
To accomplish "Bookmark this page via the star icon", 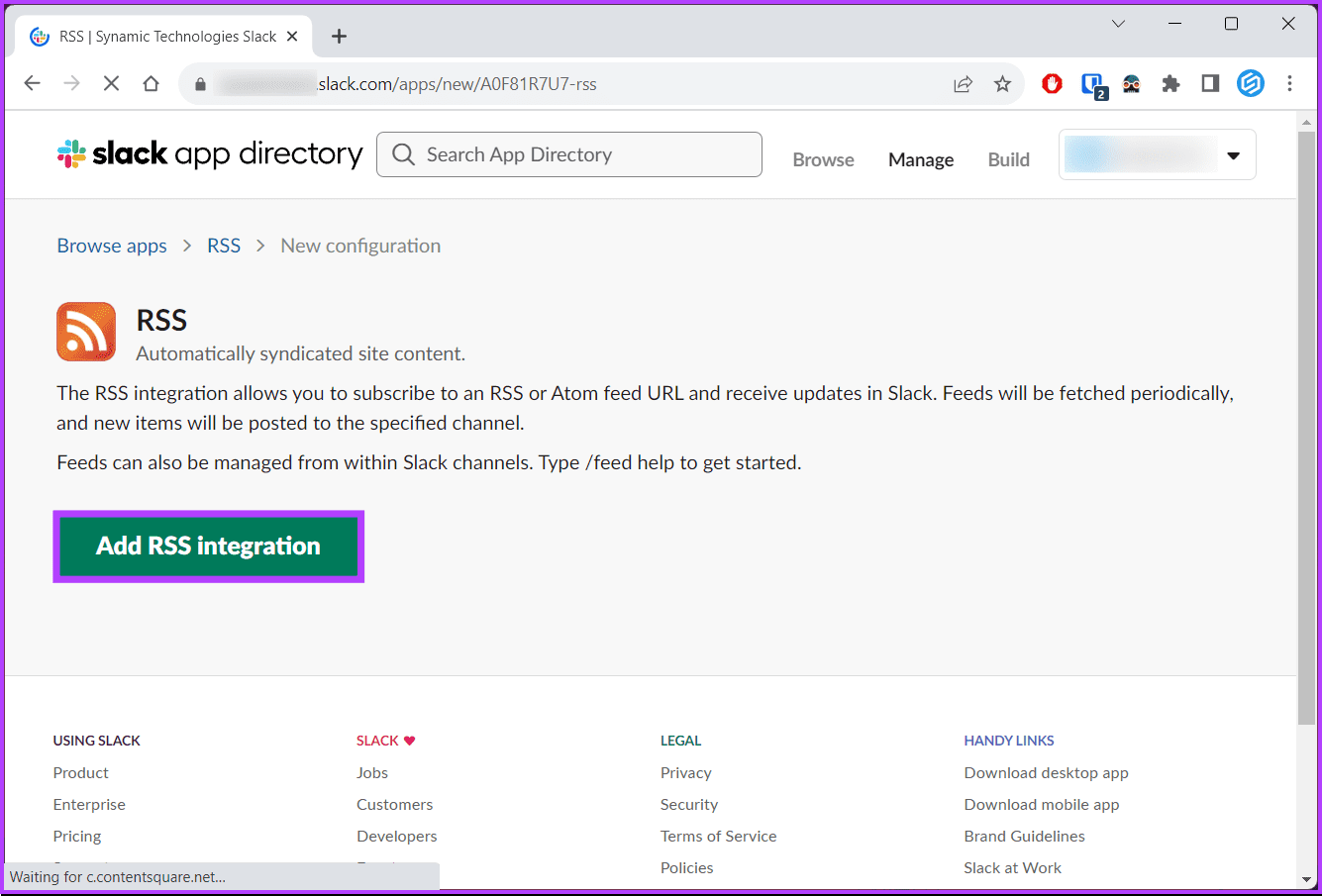I will (1003, 84).
